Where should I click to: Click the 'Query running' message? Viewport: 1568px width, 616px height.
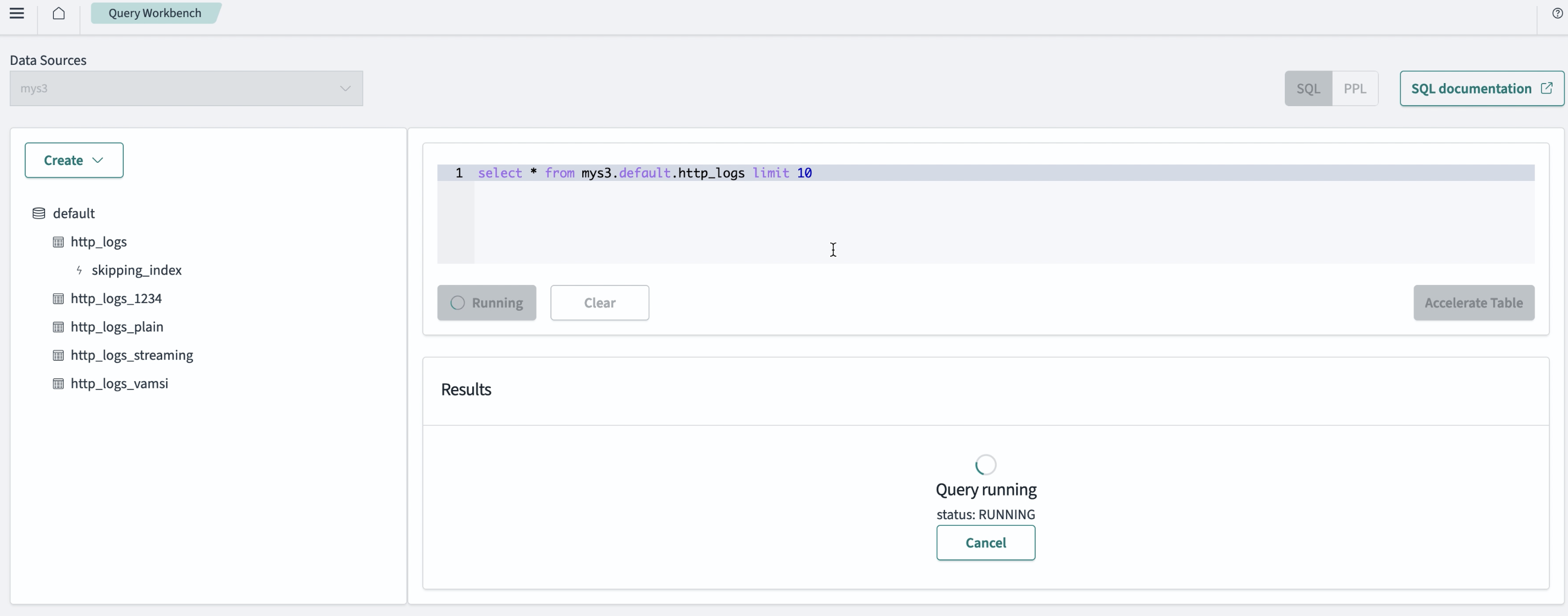click(986, 490)
